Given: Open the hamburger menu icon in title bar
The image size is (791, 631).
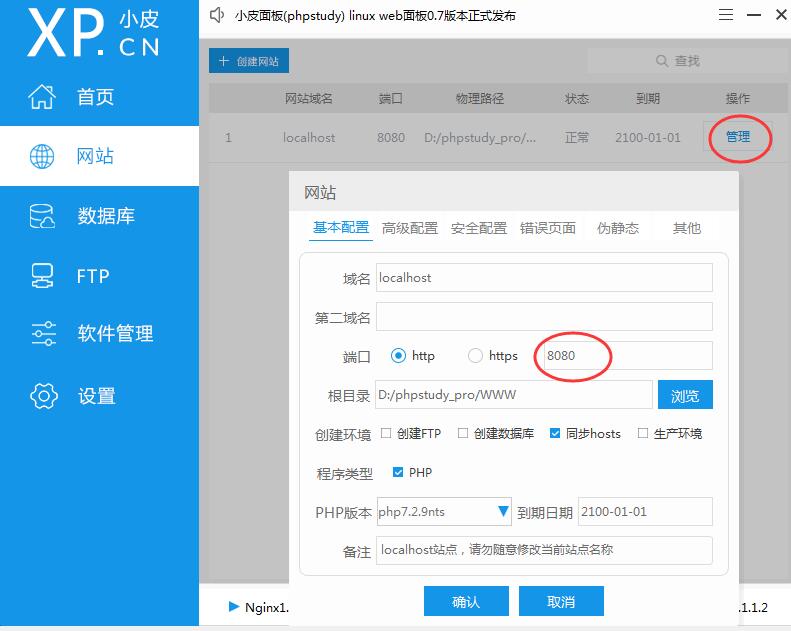Looking at the screenshot, I should tap(725, 15).
